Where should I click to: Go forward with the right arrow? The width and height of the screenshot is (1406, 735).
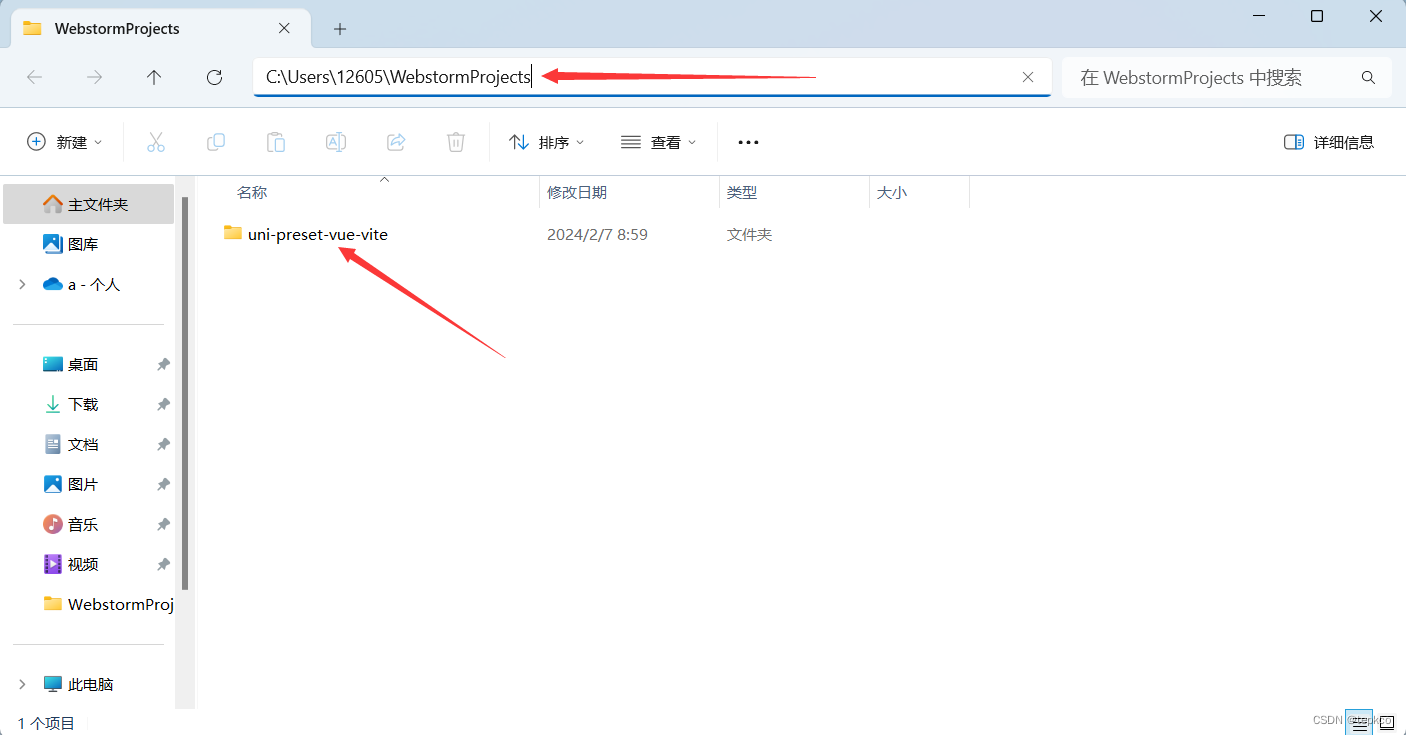click(94, 77)
